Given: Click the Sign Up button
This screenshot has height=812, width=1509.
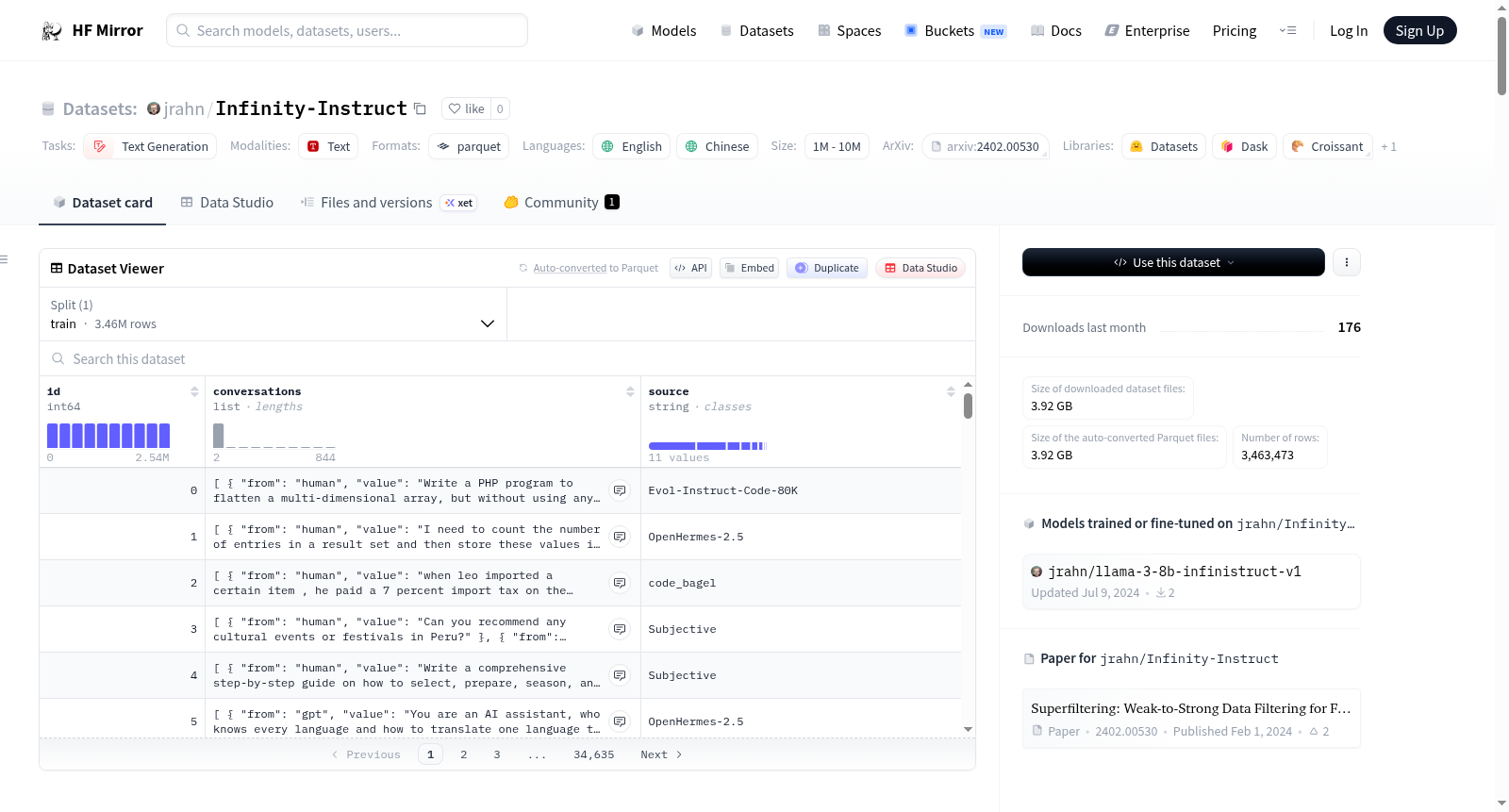Looking at the screenshot, I should coord(1419,30).
